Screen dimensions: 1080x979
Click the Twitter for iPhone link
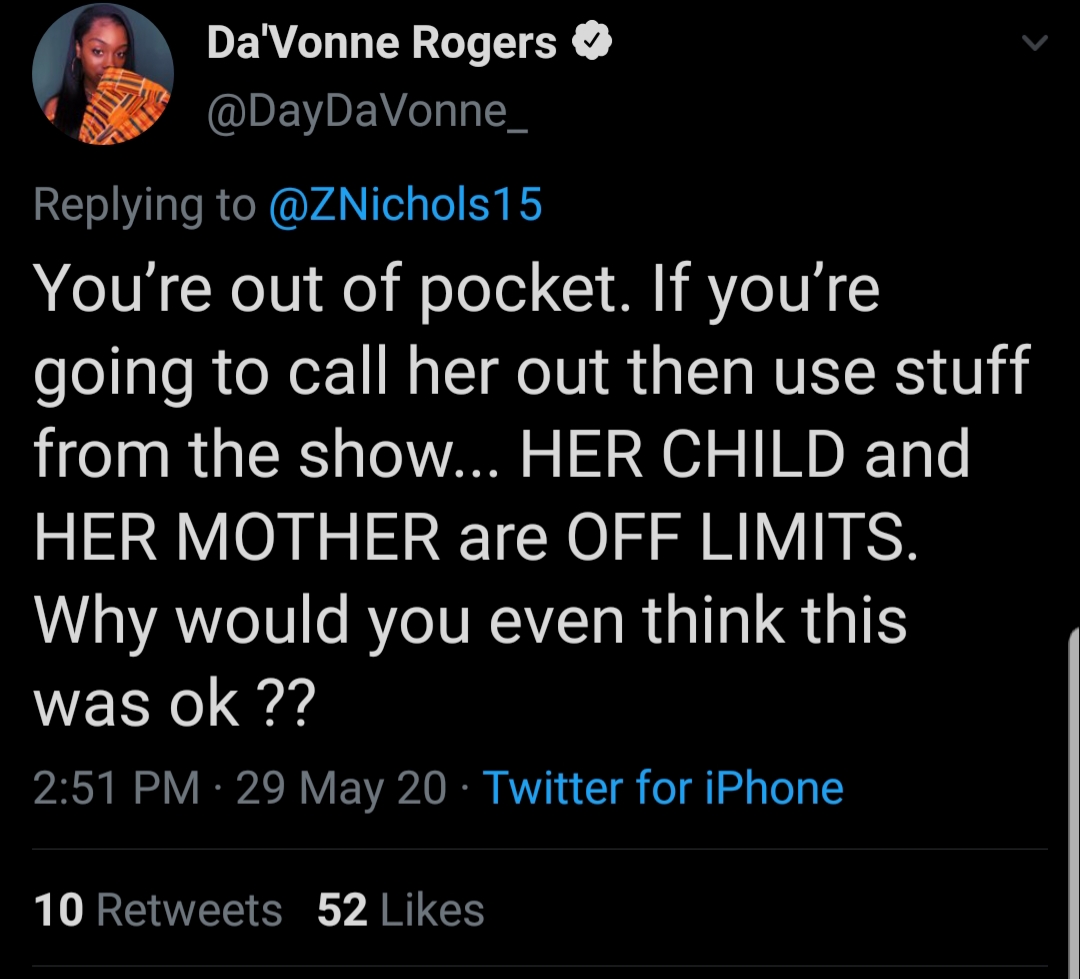point(663,787)
